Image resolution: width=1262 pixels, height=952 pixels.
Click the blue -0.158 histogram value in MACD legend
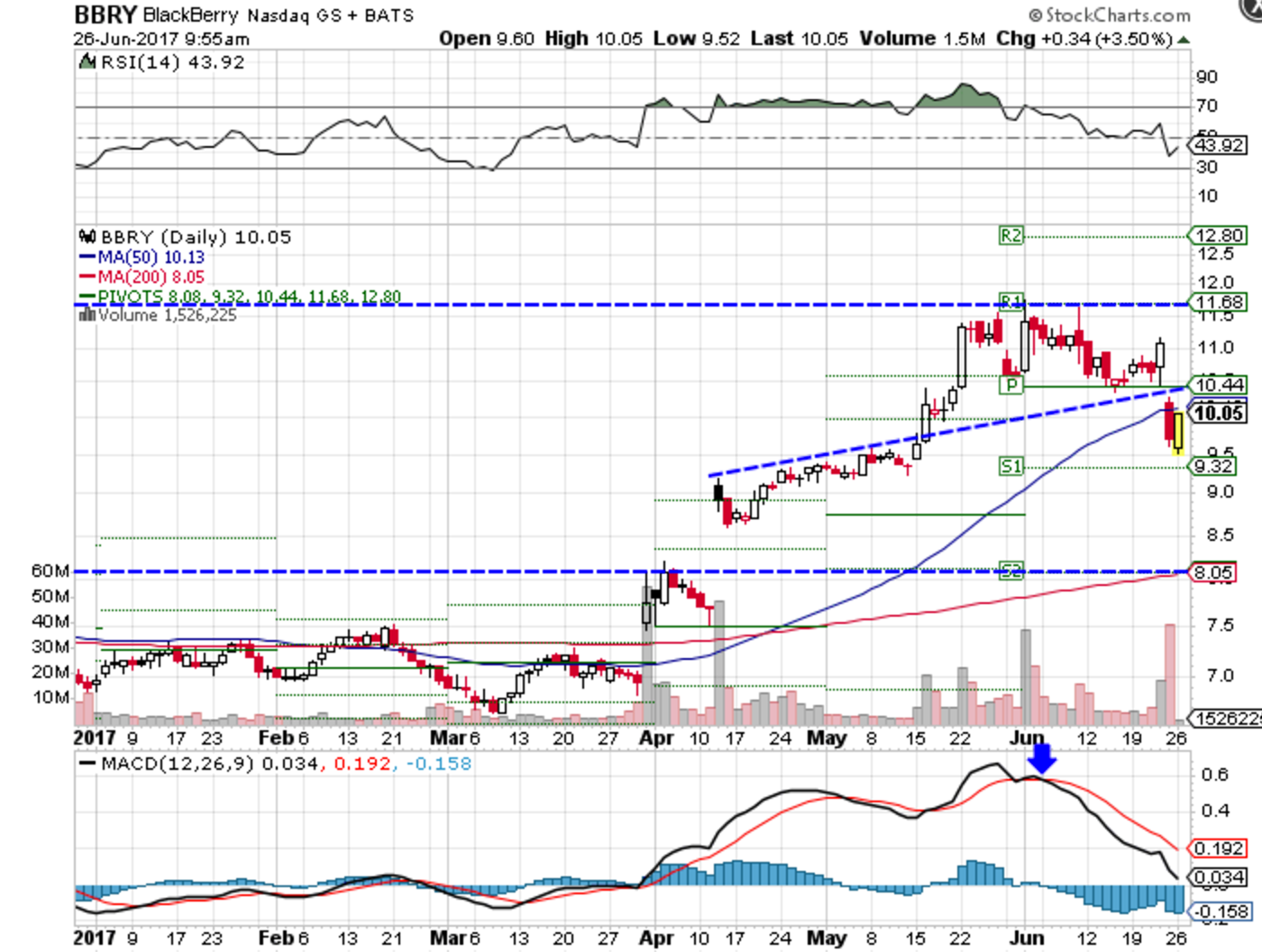coord(437,764)
